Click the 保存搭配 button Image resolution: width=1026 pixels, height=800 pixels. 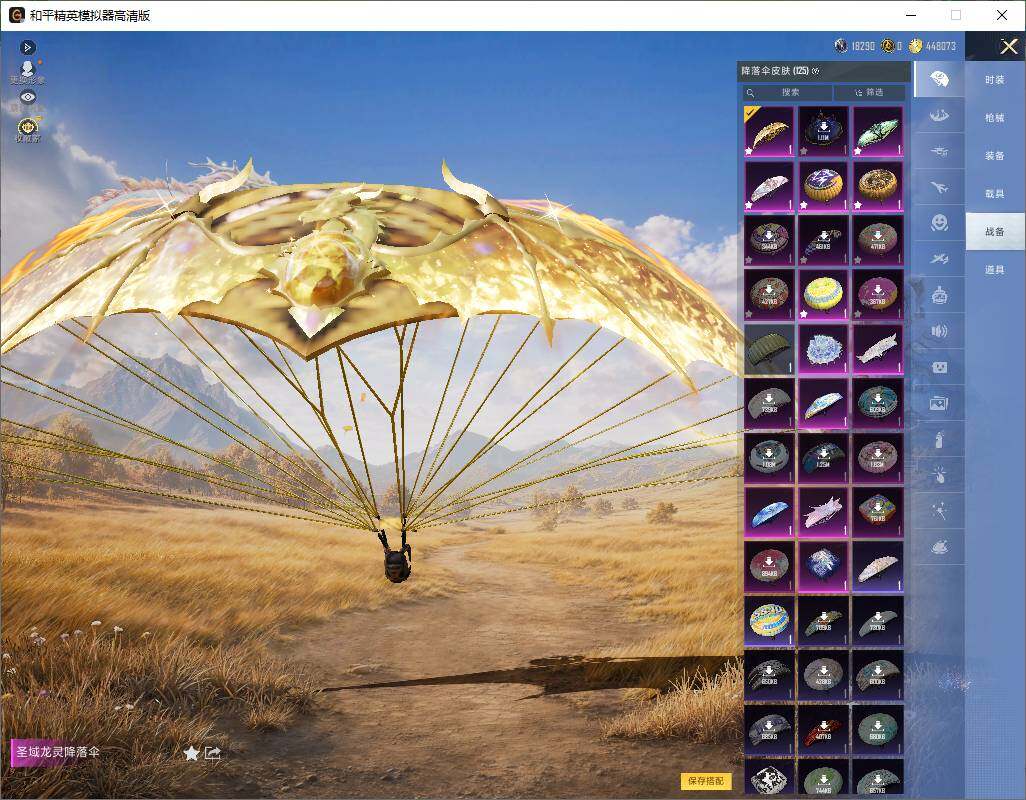coord(706,780)
